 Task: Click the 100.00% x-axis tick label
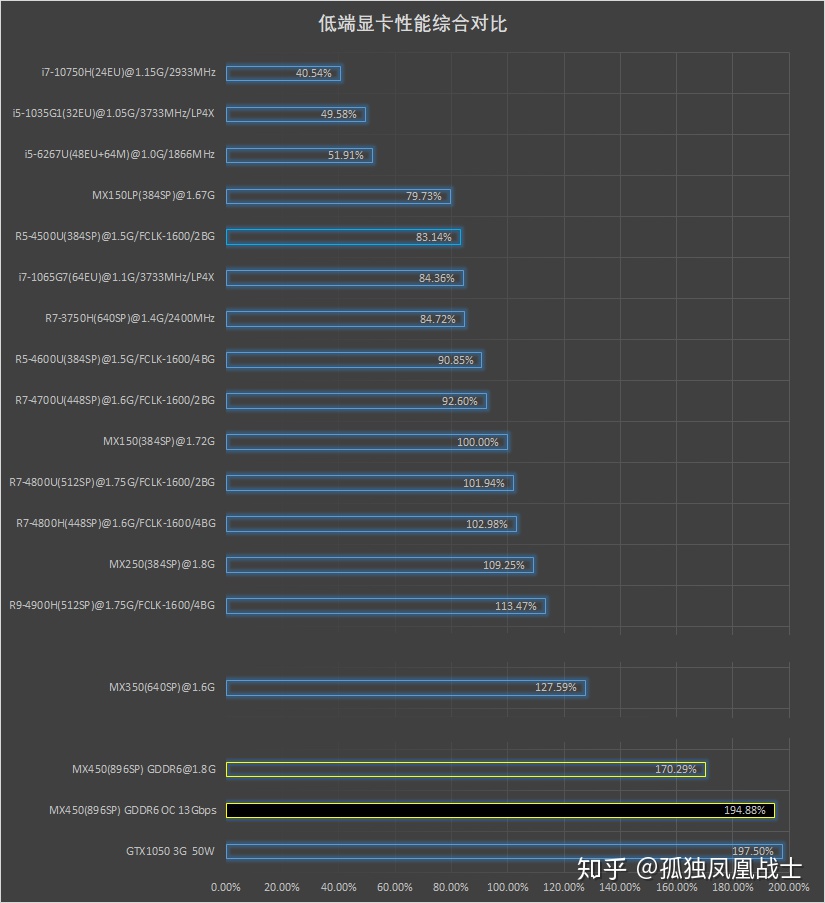tap(507, 887)
